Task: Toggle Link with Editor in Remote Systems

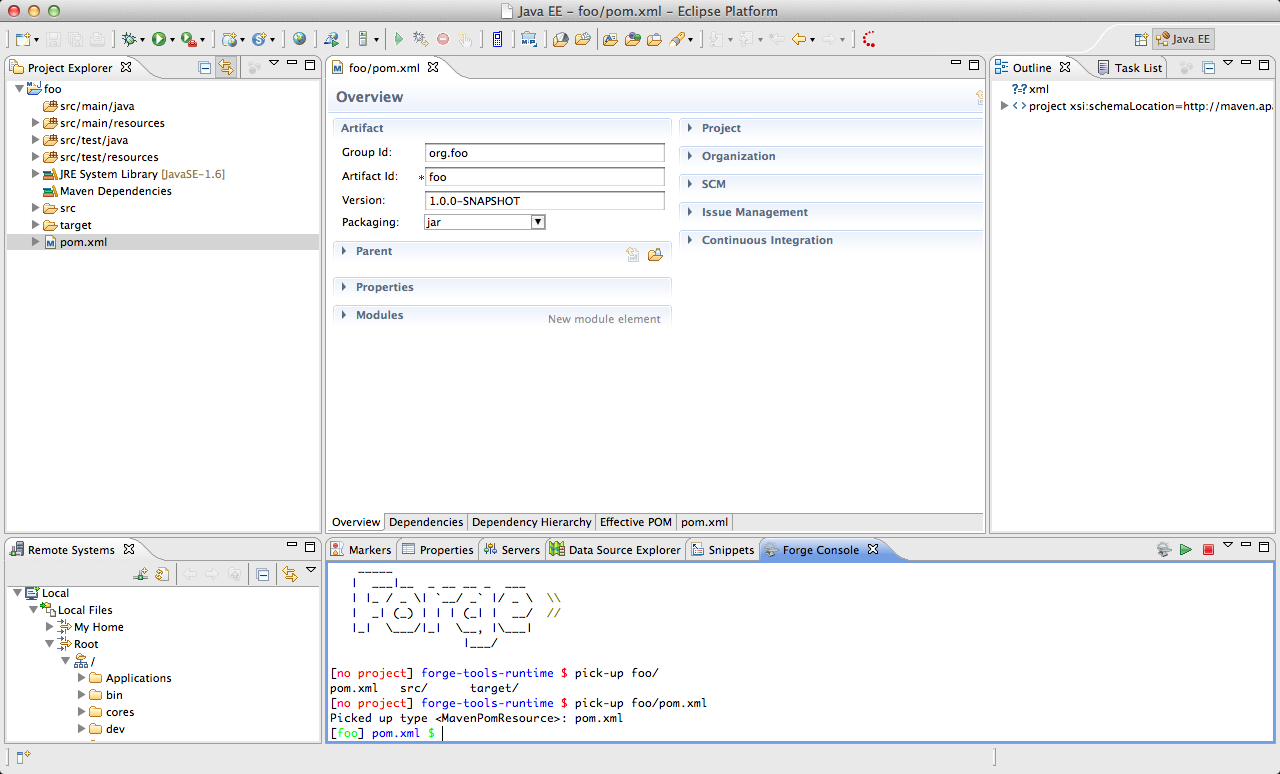Action: pos(290,574)
